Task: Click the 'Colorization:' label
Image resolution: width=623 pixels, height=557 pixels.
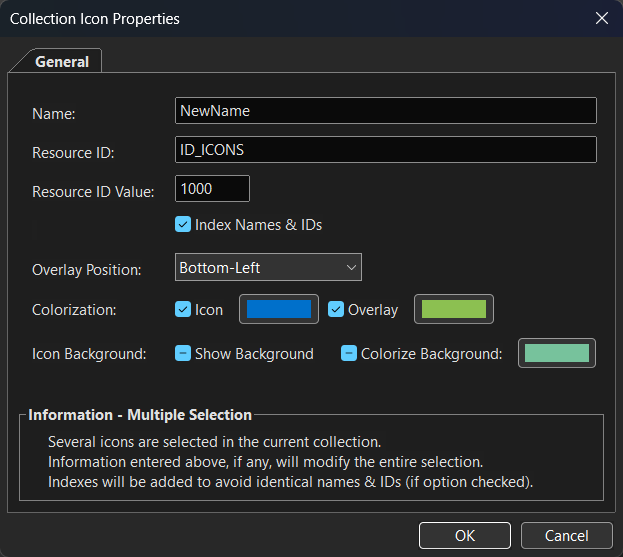Action: (74, 310)
